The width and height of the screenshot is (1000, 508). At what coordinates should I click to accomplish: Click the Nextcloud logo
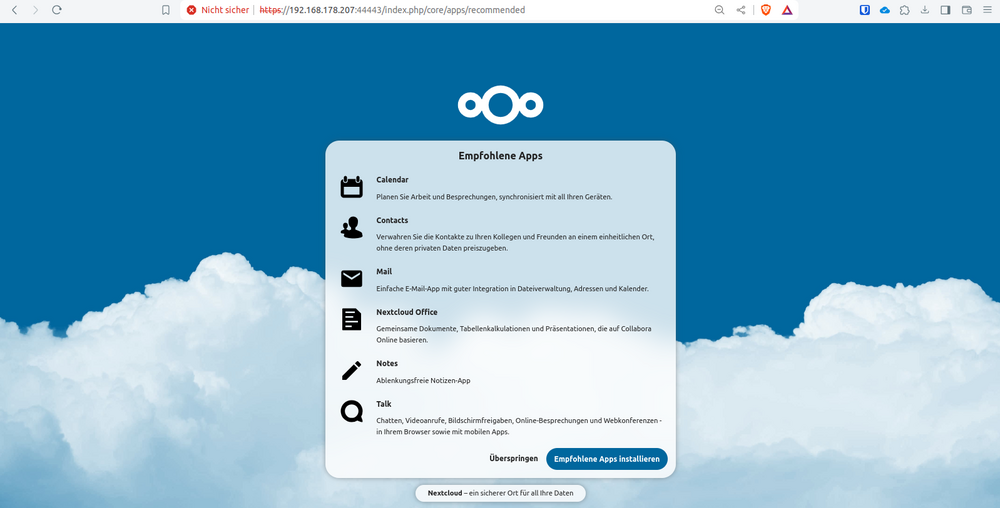501,105
